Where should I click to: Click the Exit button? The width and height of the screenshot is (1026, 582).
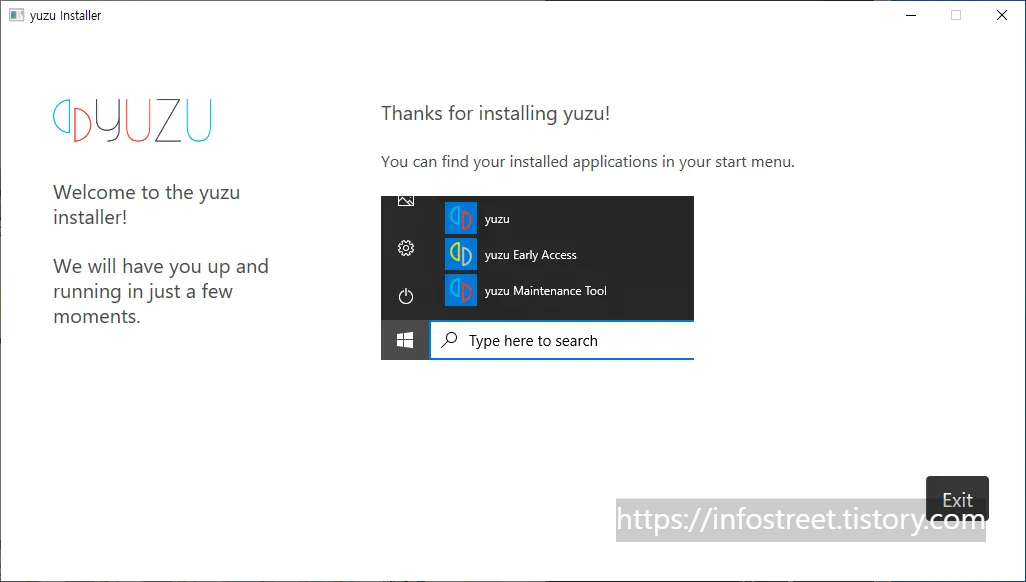957,499
